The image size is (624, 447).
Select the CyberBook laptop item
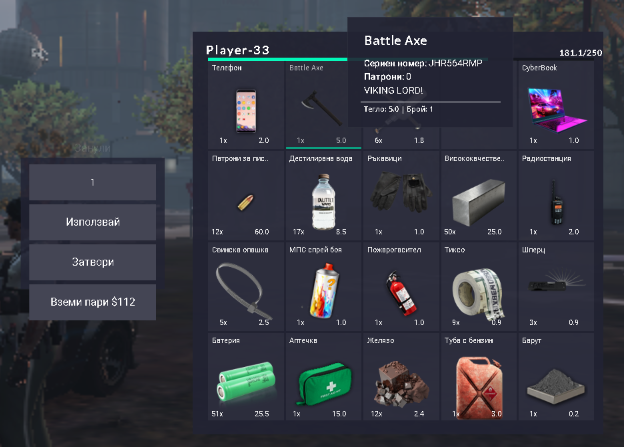point(556,105)
